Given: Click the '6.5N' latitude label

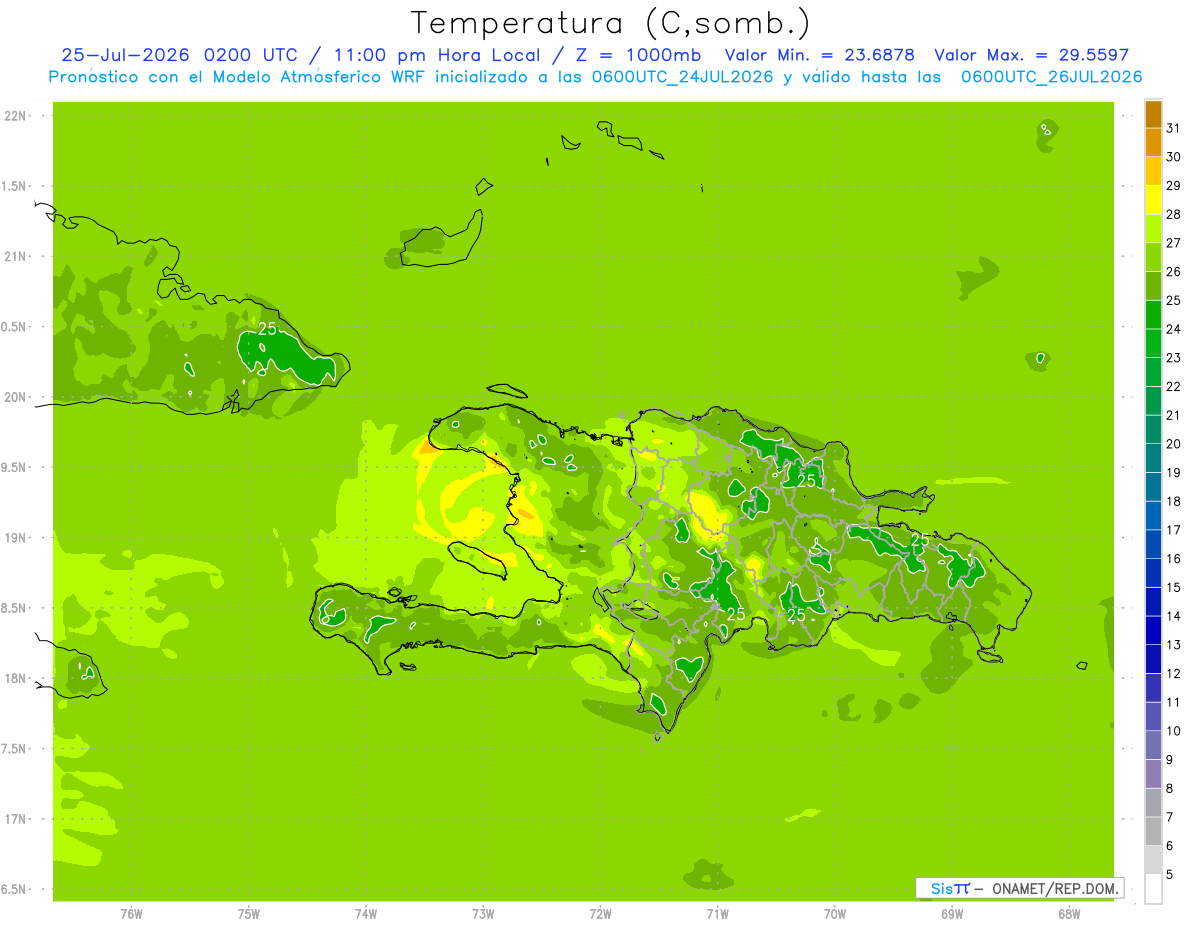Looking at the screenshot, I should 14,889.
